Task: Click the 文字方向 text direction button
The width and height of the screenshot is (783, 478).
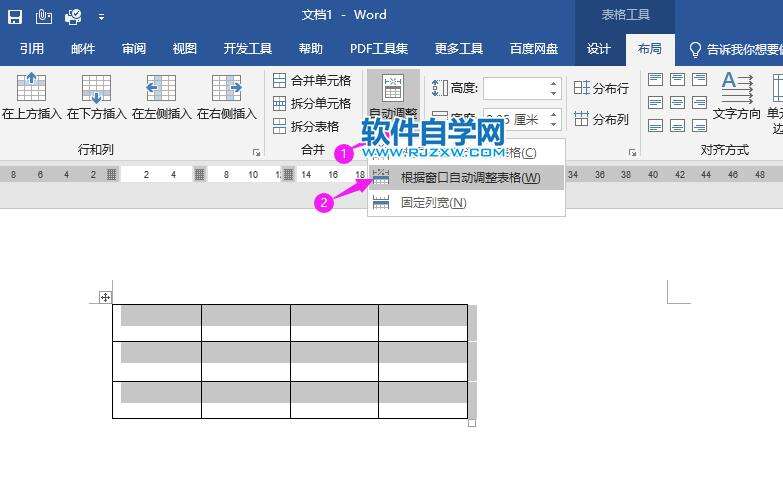Action: click(737, 96)
